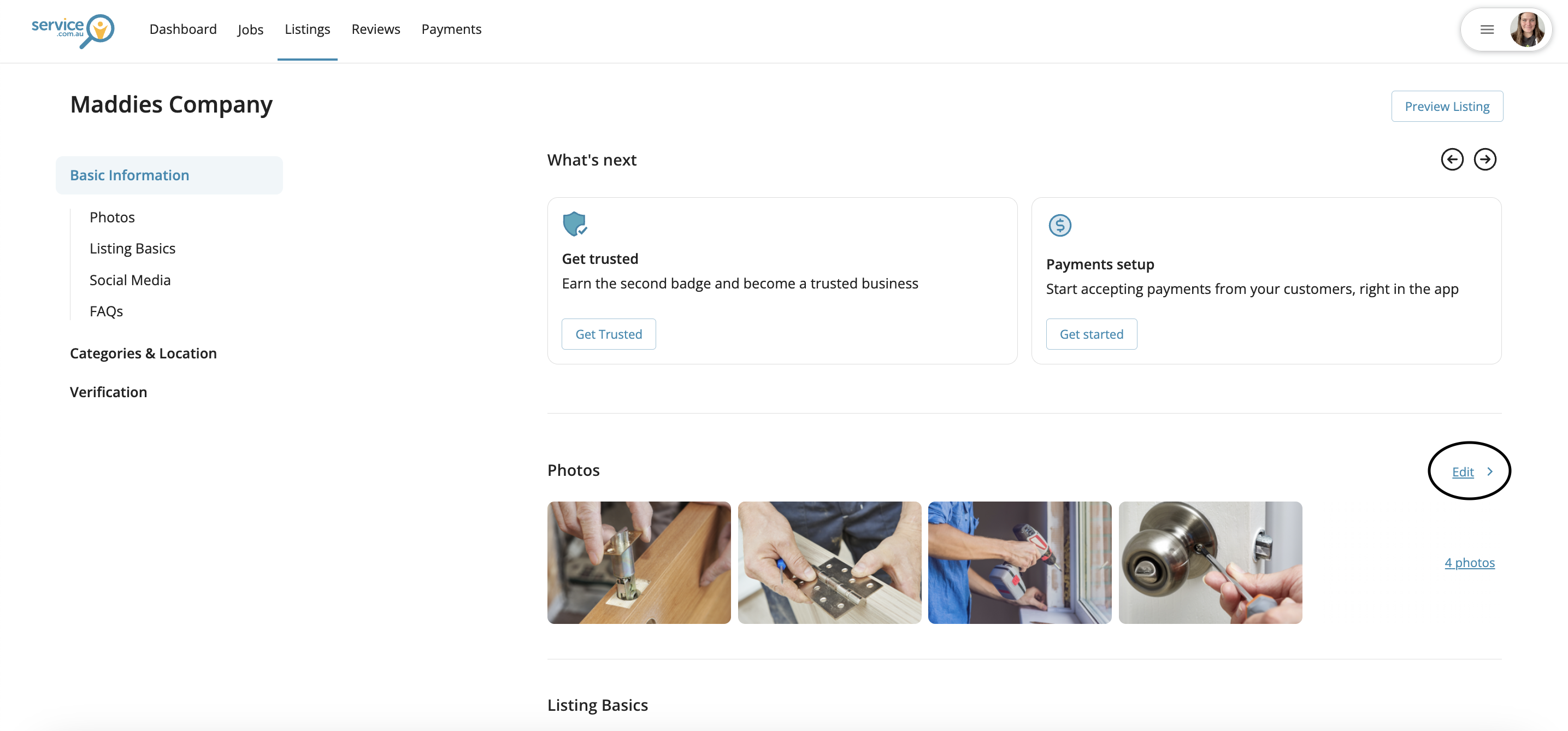The image size is (1568, 731).
Task: Click the chevron beside Photos Edit
Action: (x=1489, y=471)
